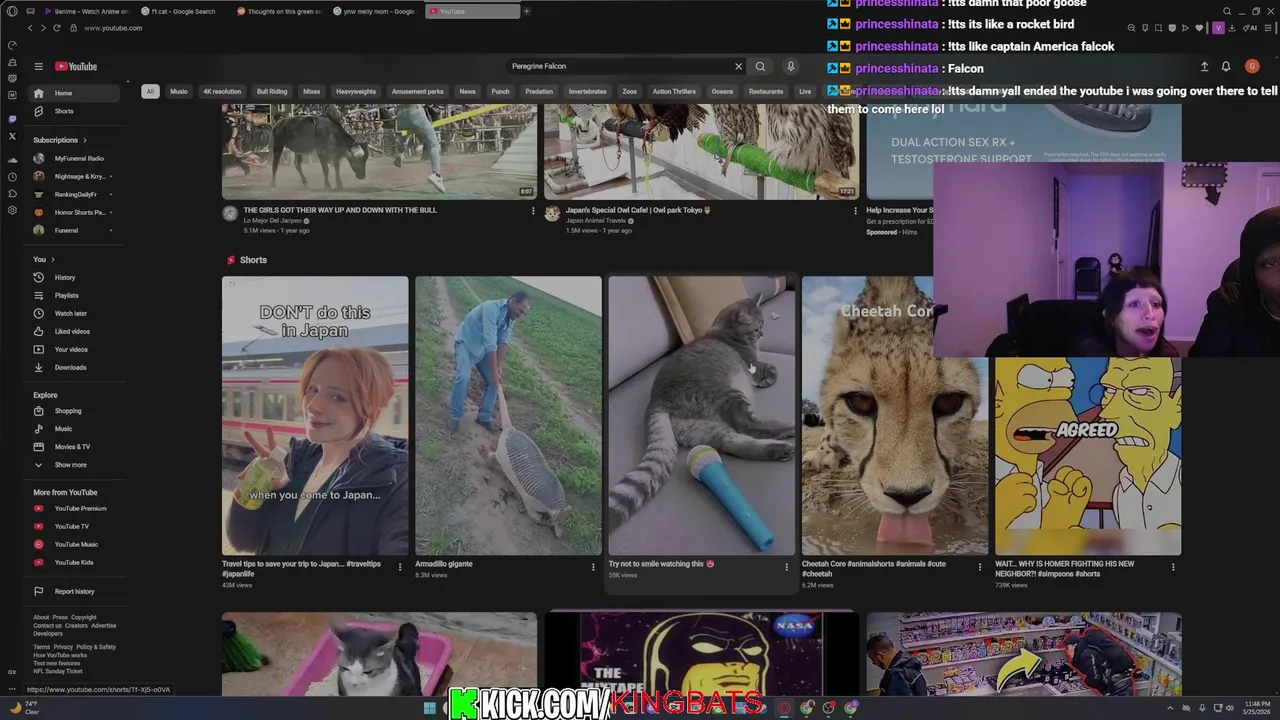Select the Action Thrillers filter chip
Screen dimensions: 1280x720
674,91
